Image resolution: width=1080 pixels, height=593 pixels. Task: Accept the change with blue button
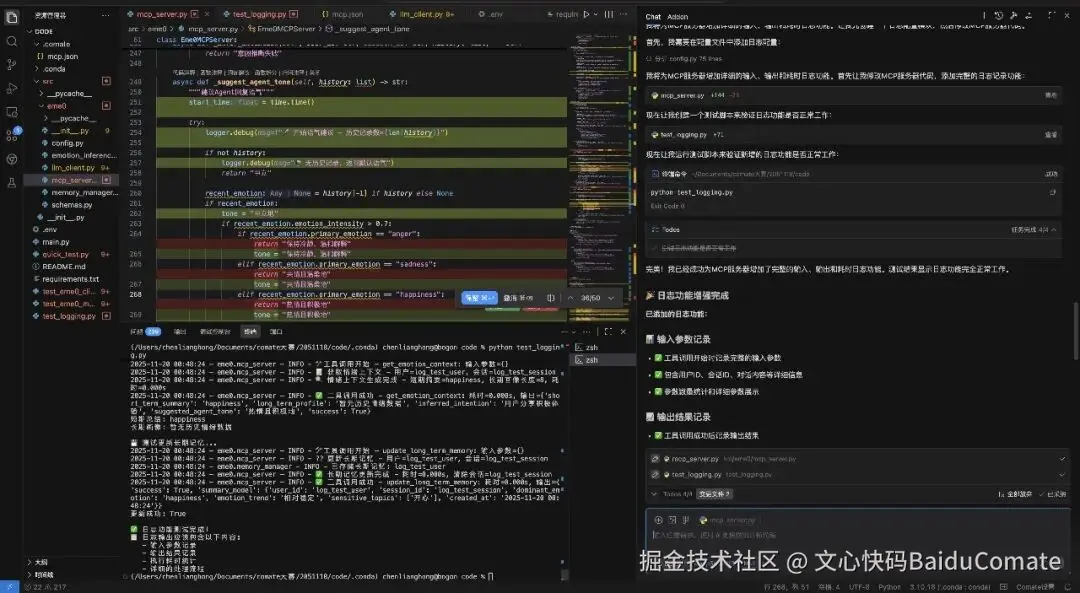click(479, 298)
